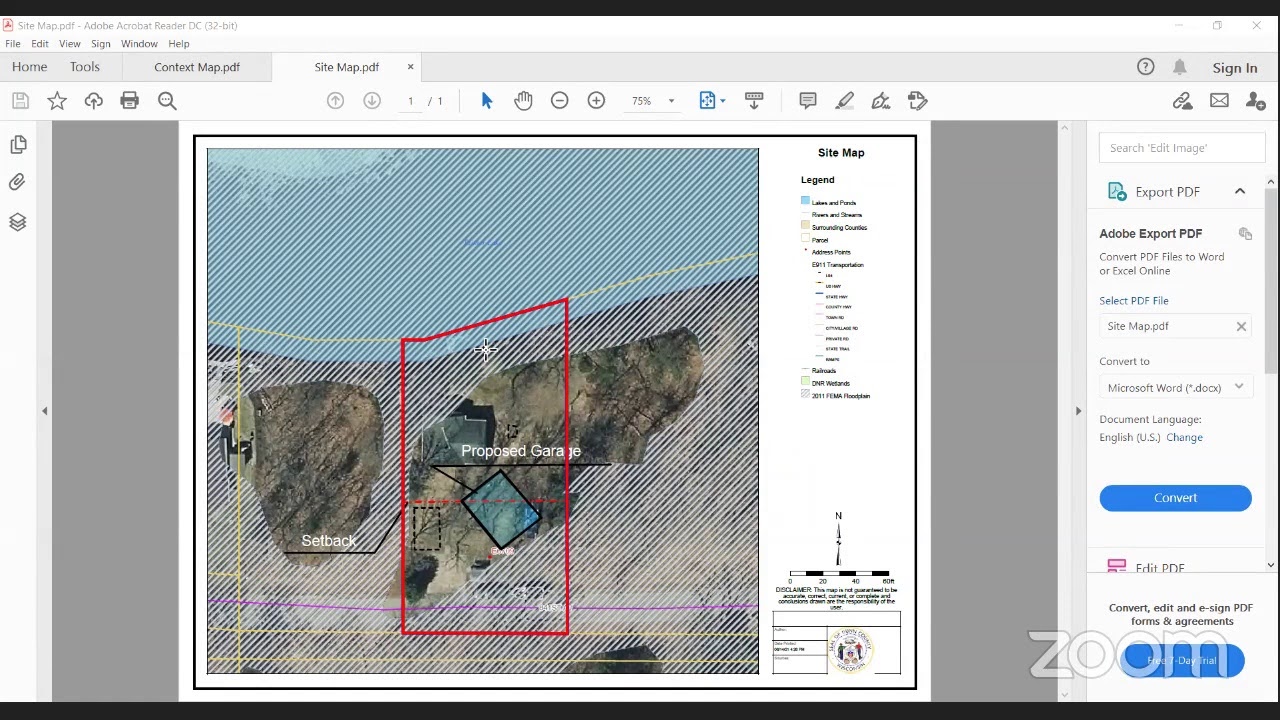Open fit page options icon
This screenshot has width=1280, height=720.
click(708, 100)
